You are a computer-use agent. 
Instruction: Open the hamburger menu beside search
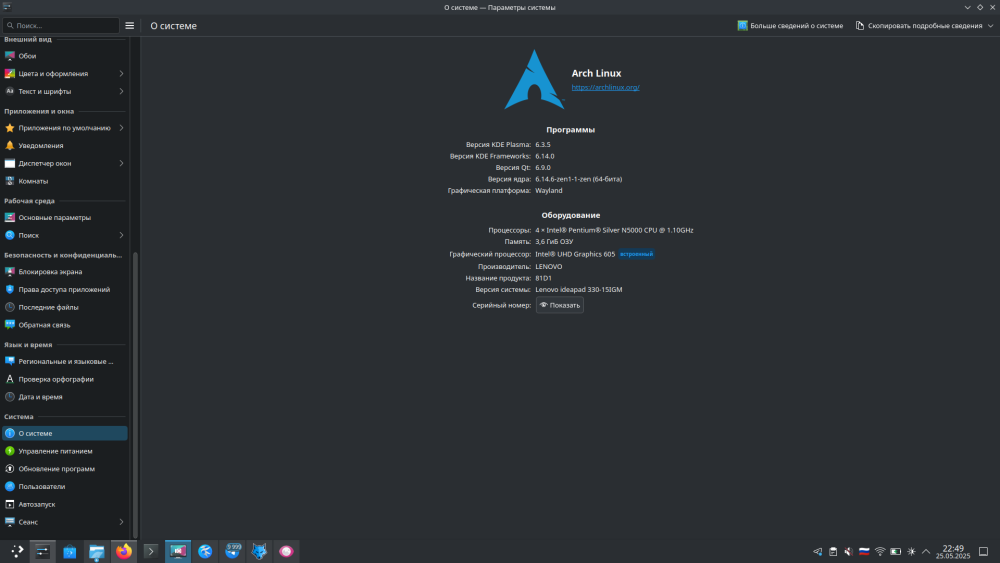tap(129, 26)
